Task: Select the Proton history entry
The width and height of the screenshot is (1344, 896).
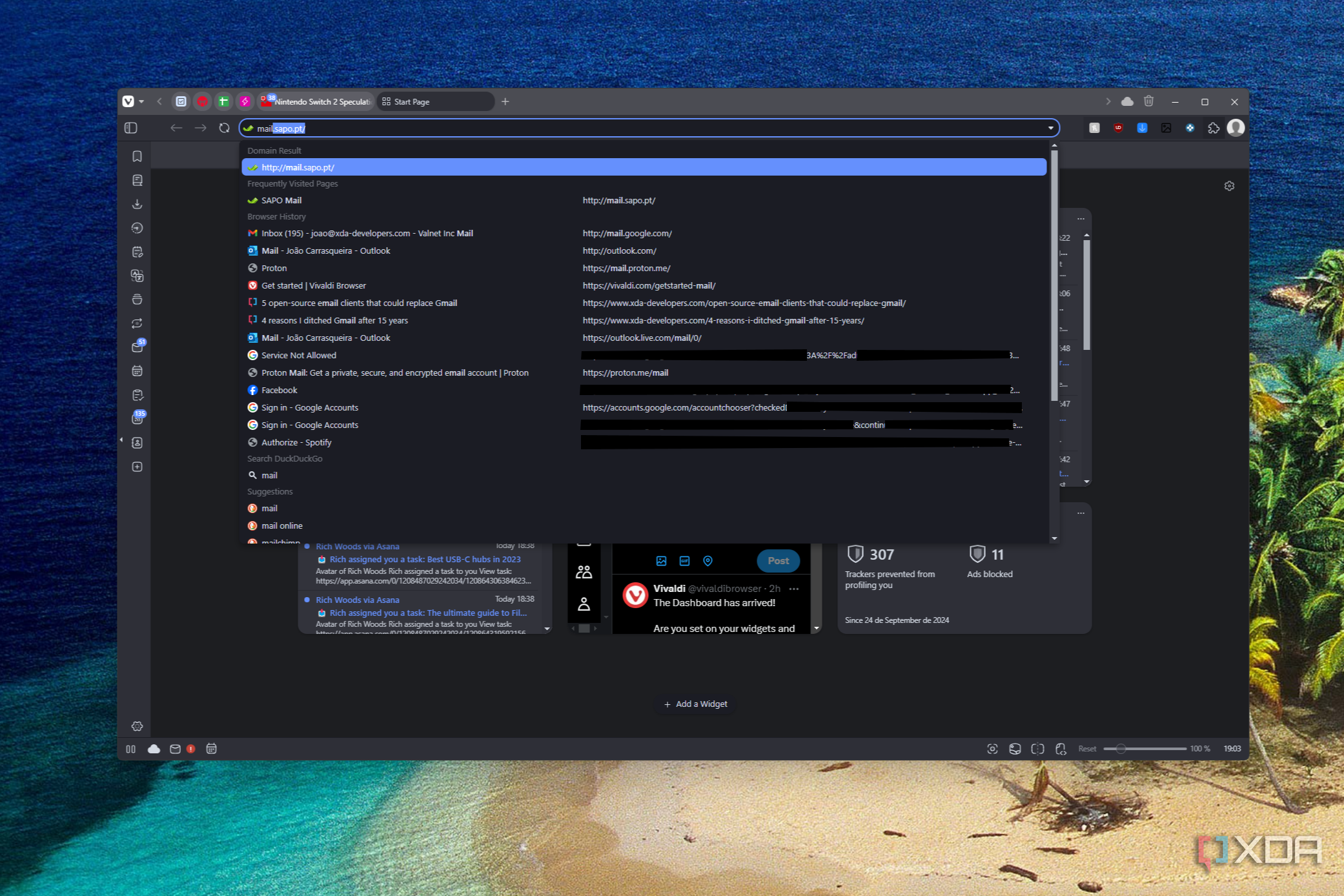Action: point(644,268)
